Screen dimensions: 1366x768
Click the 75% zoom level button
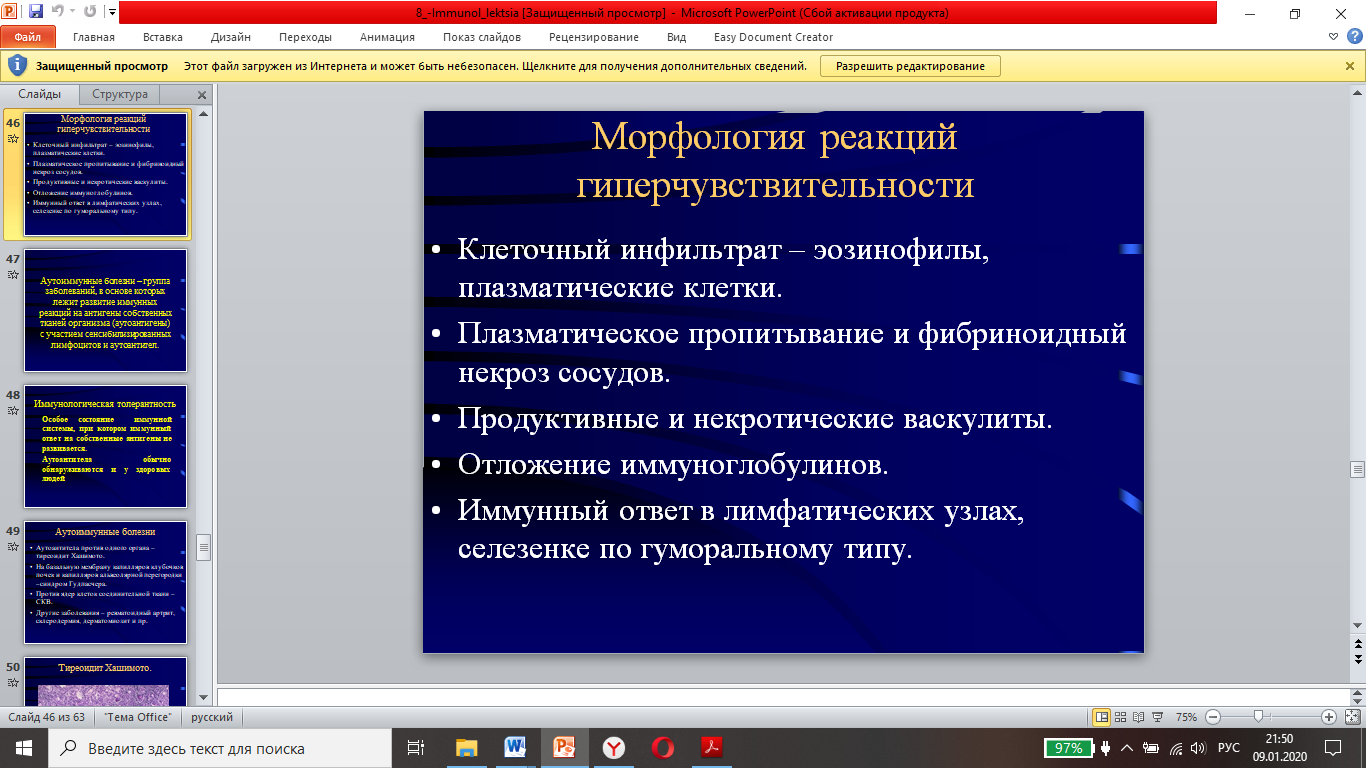coord(1186,717)
